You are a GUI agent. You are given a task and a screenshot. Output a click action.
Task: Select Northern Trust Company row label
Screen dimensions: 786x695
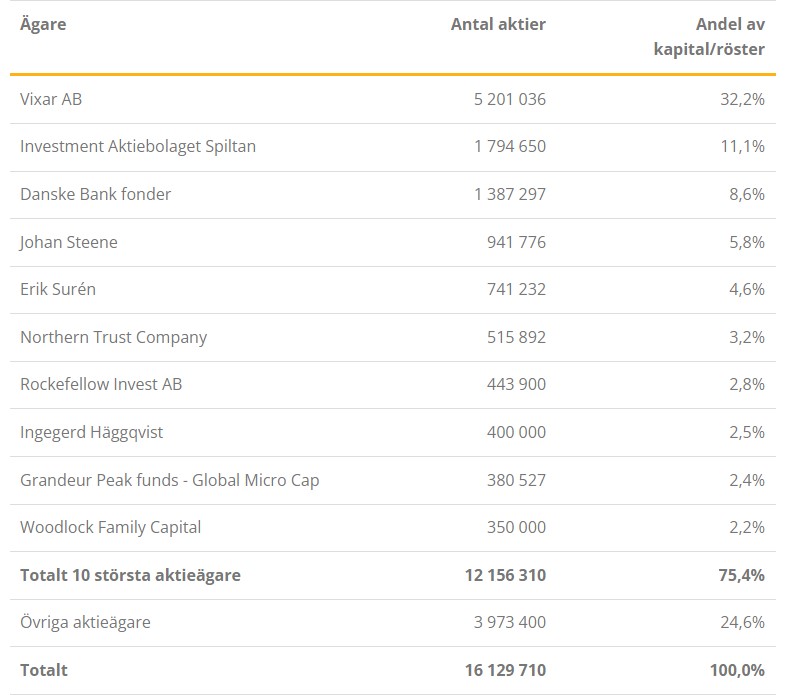coord(113,337)
